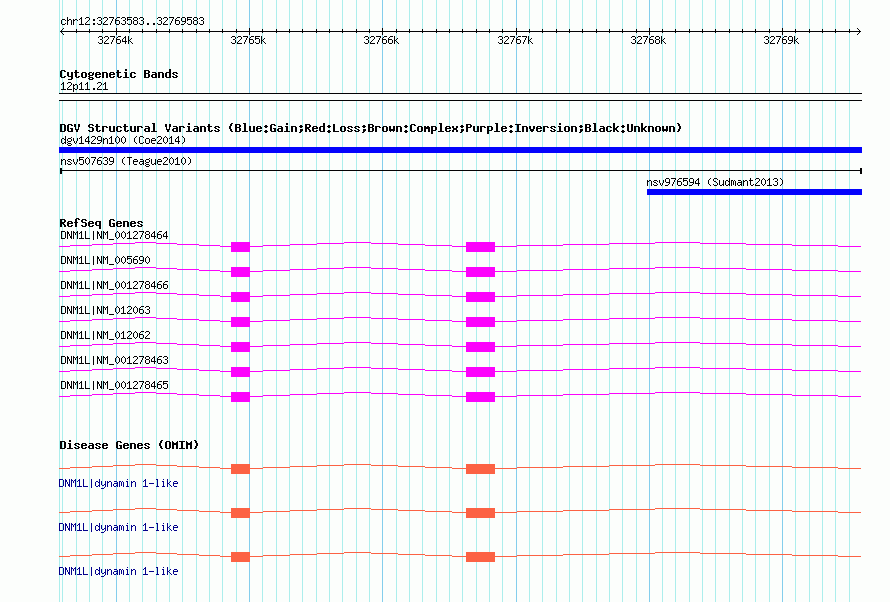Viewport: 890px width, 602px height.
Task: Click the chr12:32763583..32769583 coordinates text
Action: click(132, 21)
